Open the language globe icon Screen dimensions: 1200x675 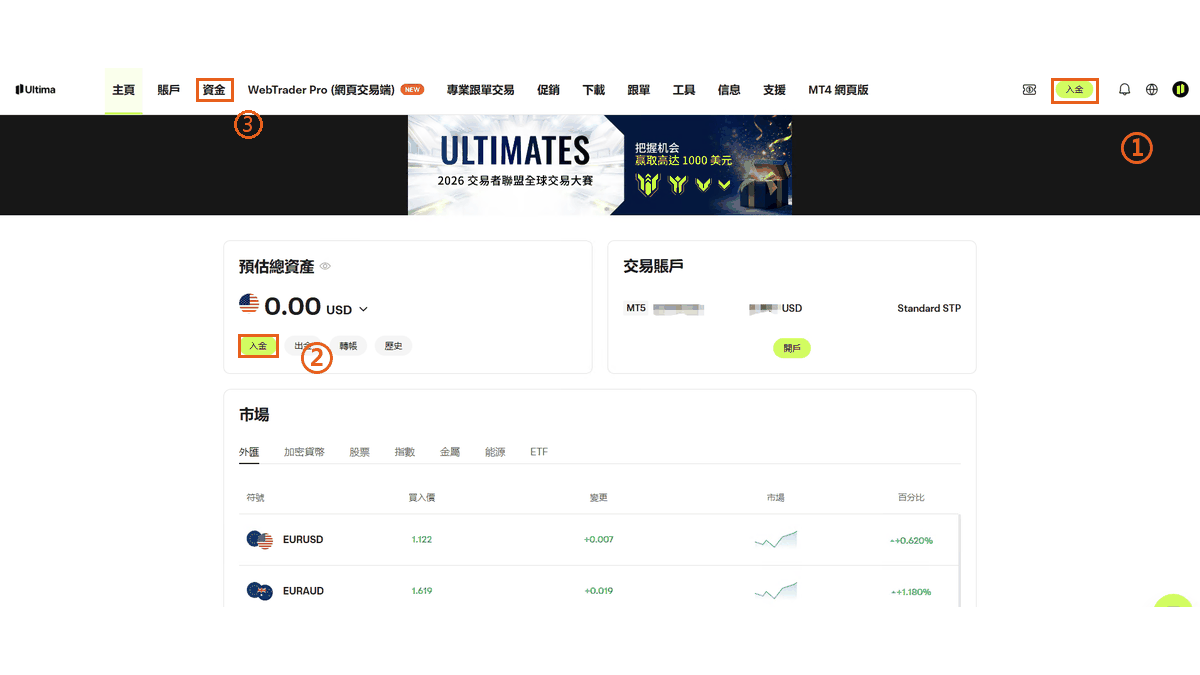point(1152,90)
